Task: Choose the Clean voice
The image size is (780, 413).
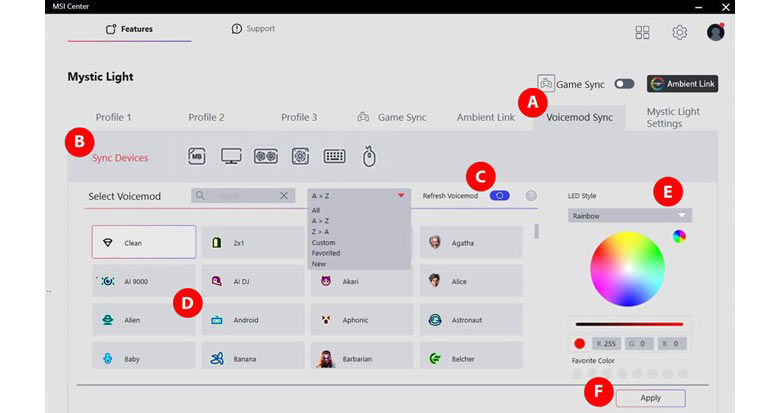Action: tap(144, 242)
